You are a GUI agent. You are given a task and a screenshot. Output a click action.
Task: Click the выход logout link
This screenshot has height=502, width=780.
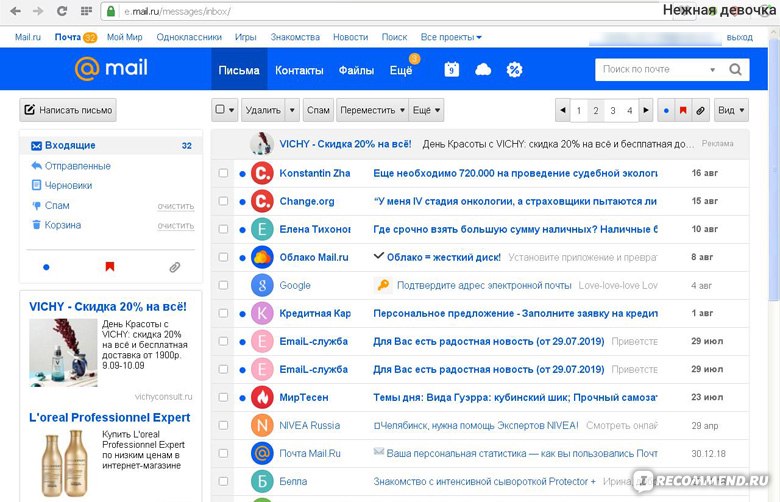pyautogui.click(x=739, y=37)
